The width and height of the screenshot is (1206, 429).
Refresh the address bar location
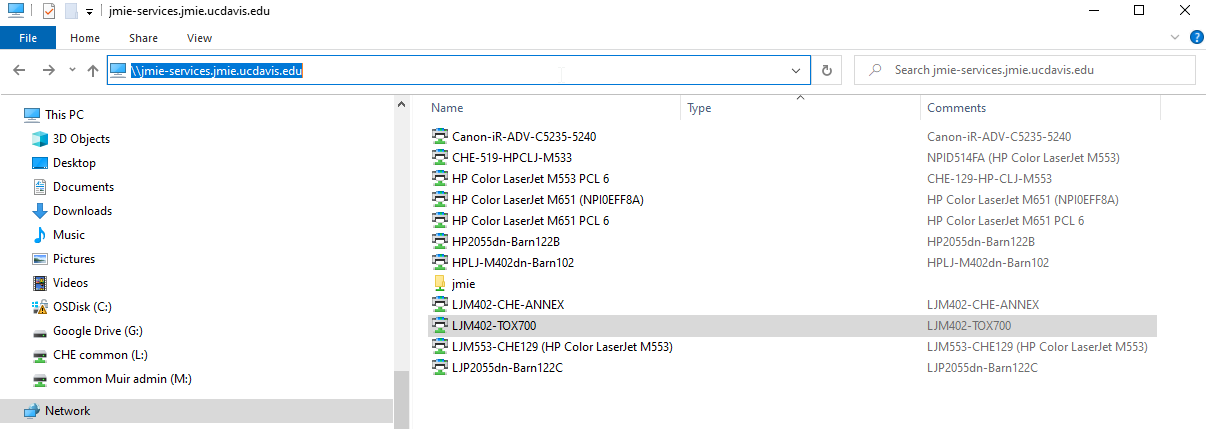point(826,70)
